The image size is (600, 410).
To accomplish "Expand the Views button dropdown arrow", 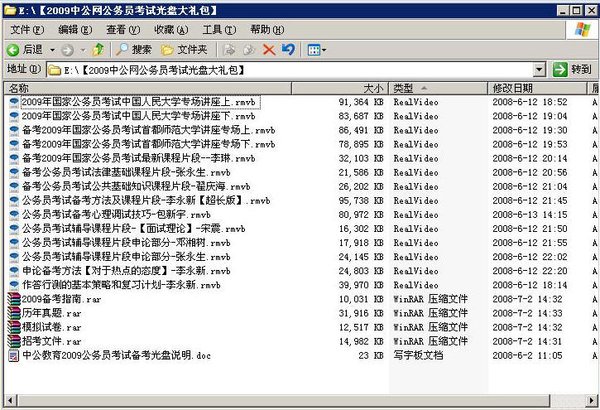I will 324,50.
